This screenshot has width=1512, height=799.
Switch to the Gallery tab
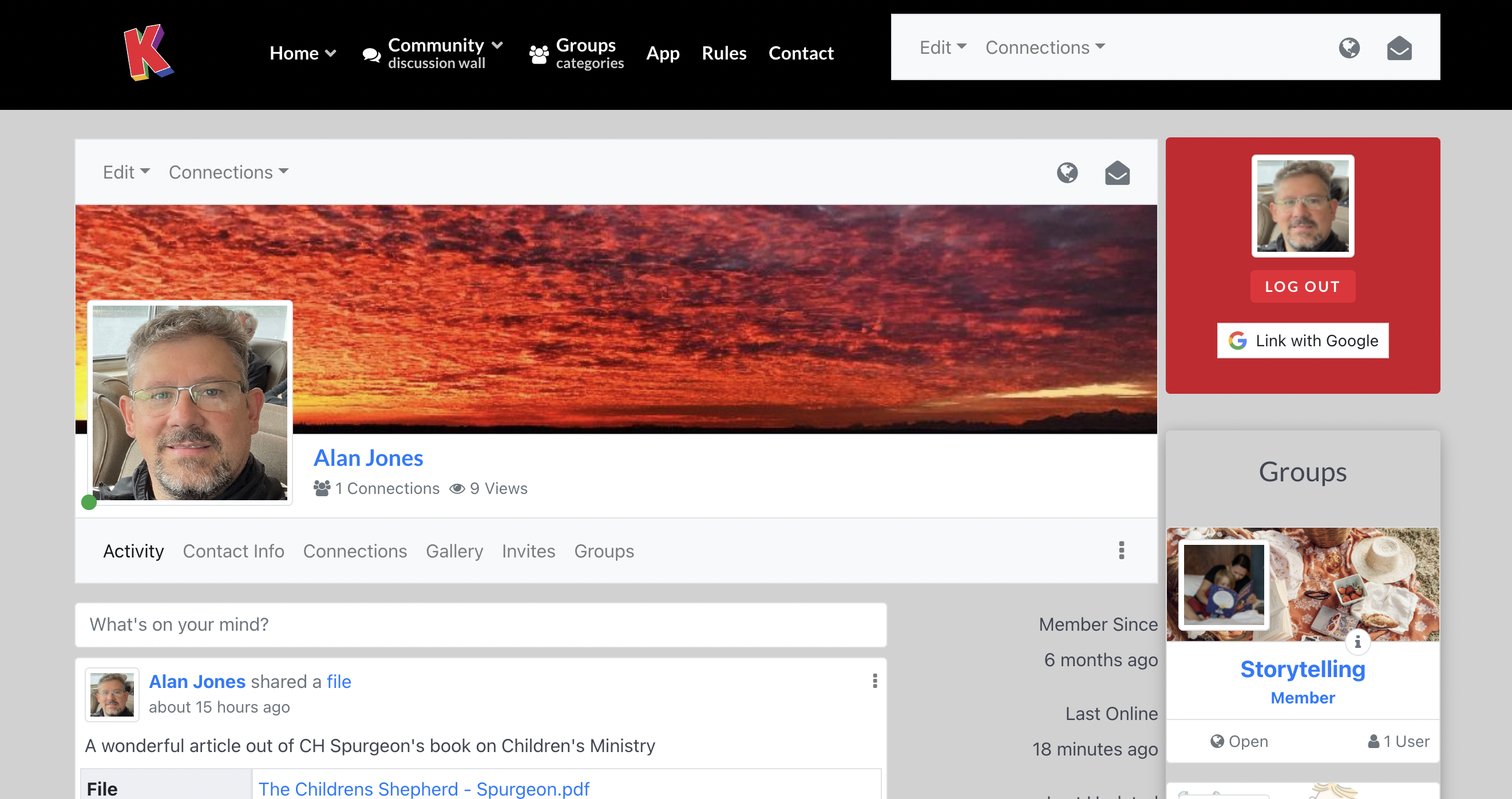click(x=454, y=551)
